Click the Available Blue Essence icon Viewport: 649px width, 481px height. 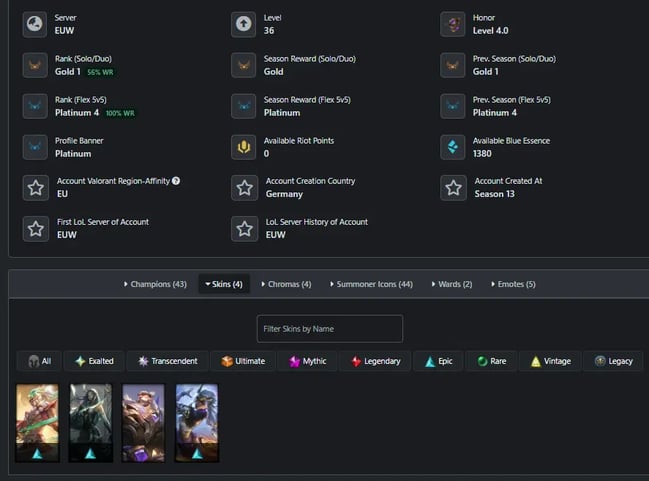click(453, 147)
